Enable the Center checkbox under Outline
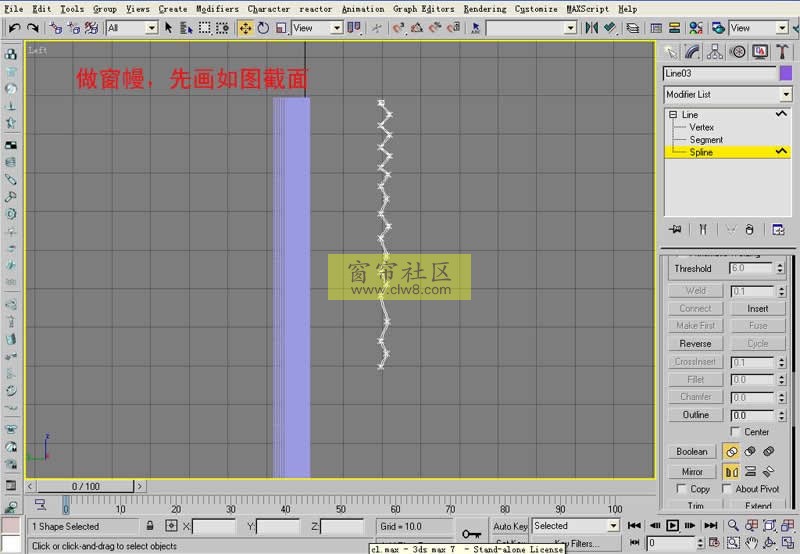The height and width of the screenshot is (554, 800). click(x=735, y=432)
